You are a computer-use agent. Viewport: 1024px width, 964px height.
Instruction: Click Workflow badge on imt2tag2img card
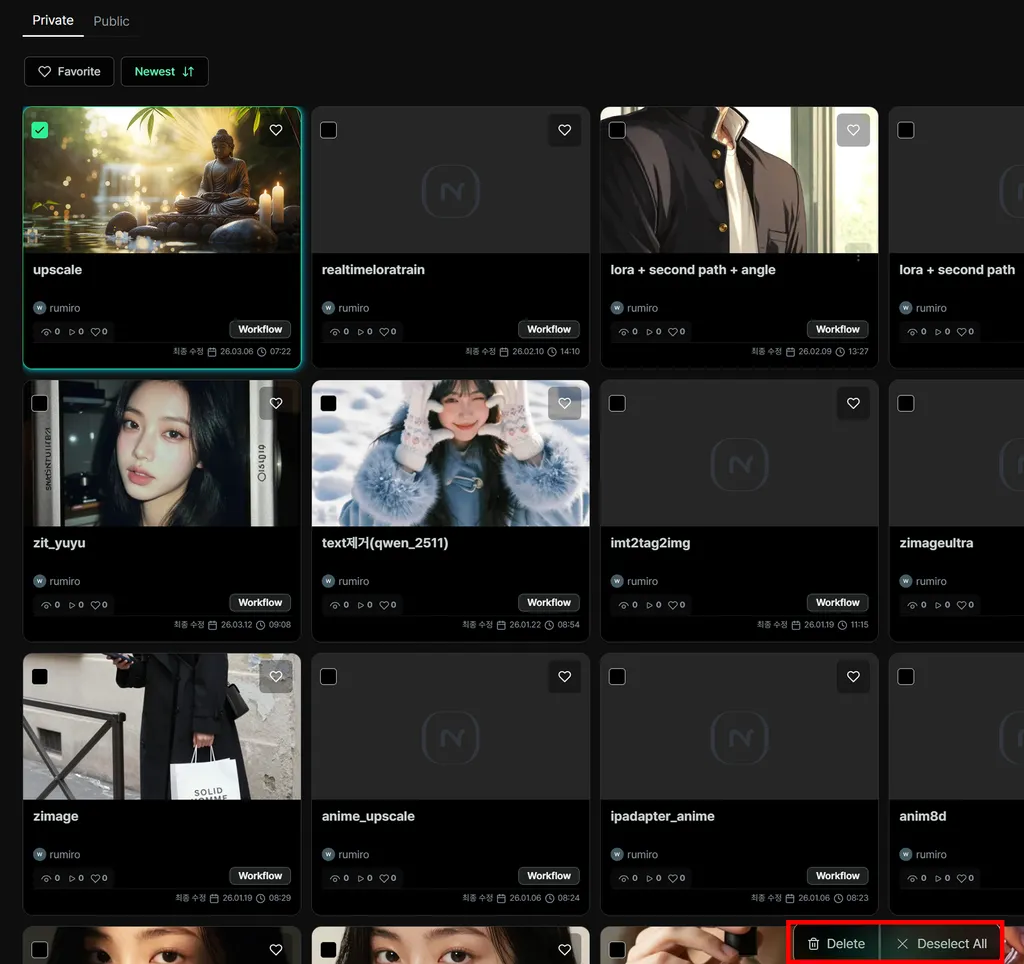837,602
